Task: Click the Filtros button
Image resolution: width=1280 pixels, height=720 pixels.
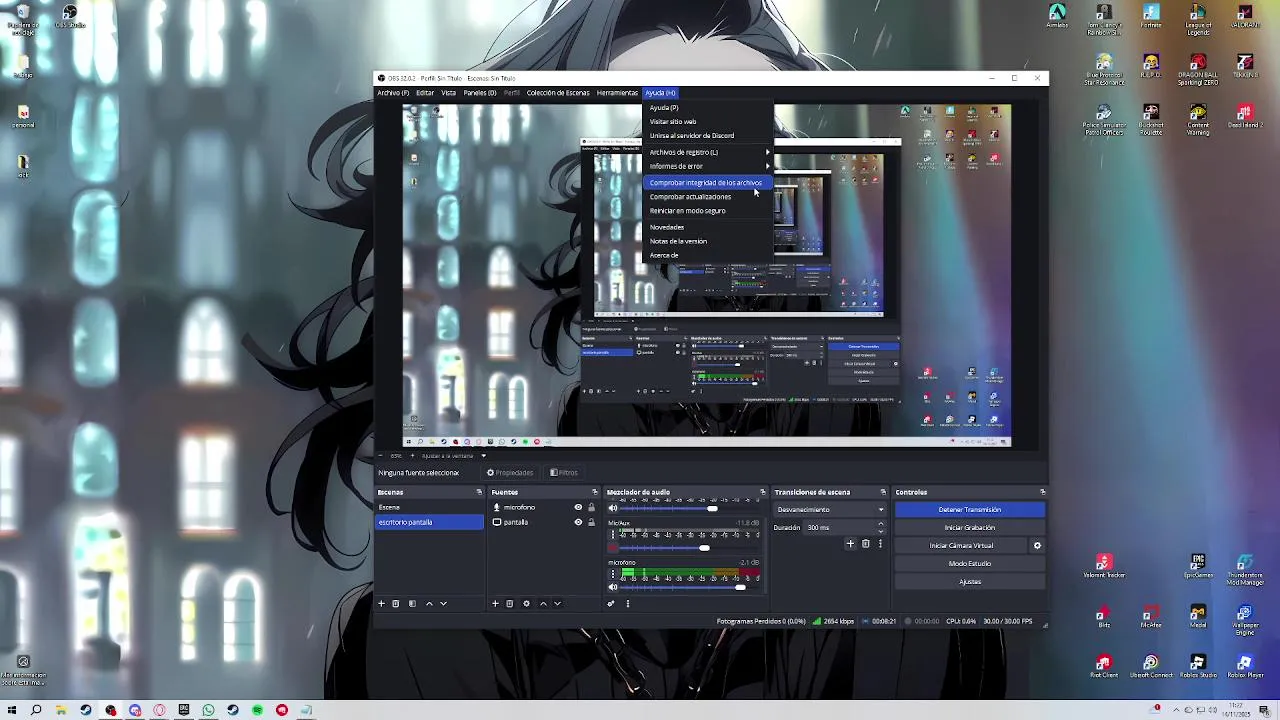Action: coord(564,473)
